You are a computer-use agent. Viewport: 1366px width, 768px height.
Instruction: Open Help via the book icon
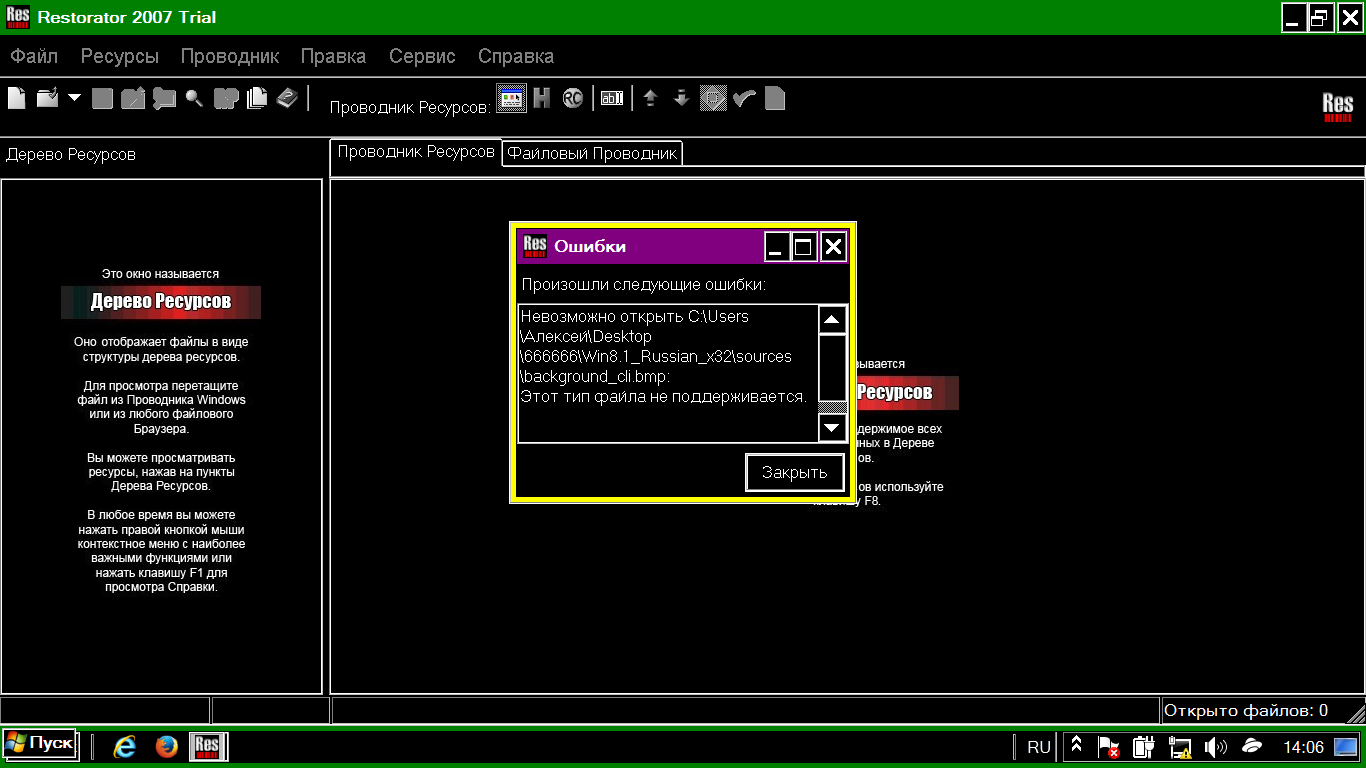pos(287,98)
